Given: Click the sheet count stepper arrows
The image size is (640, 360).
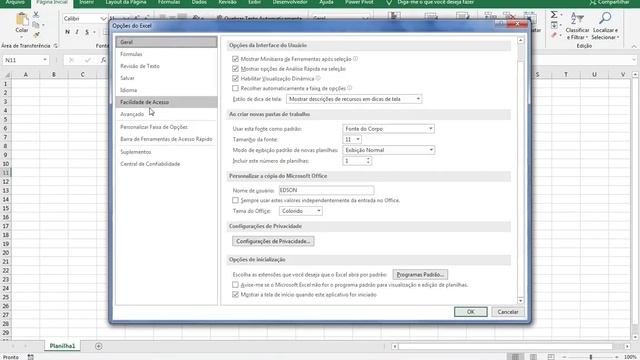Looking at the screenshot, I should (368, 161).
